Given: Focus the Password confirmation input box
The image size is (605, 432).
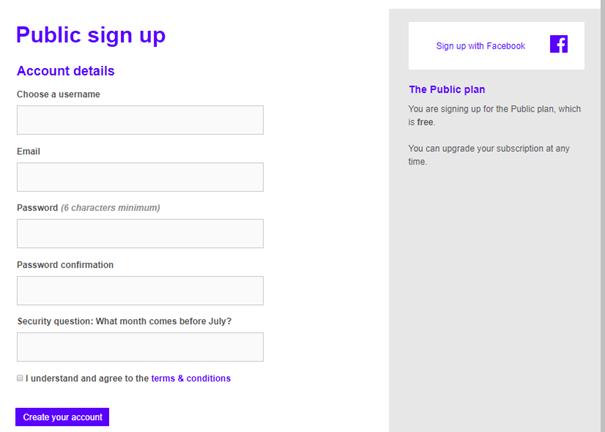Looking at the screenshot, I should (140, 290).
